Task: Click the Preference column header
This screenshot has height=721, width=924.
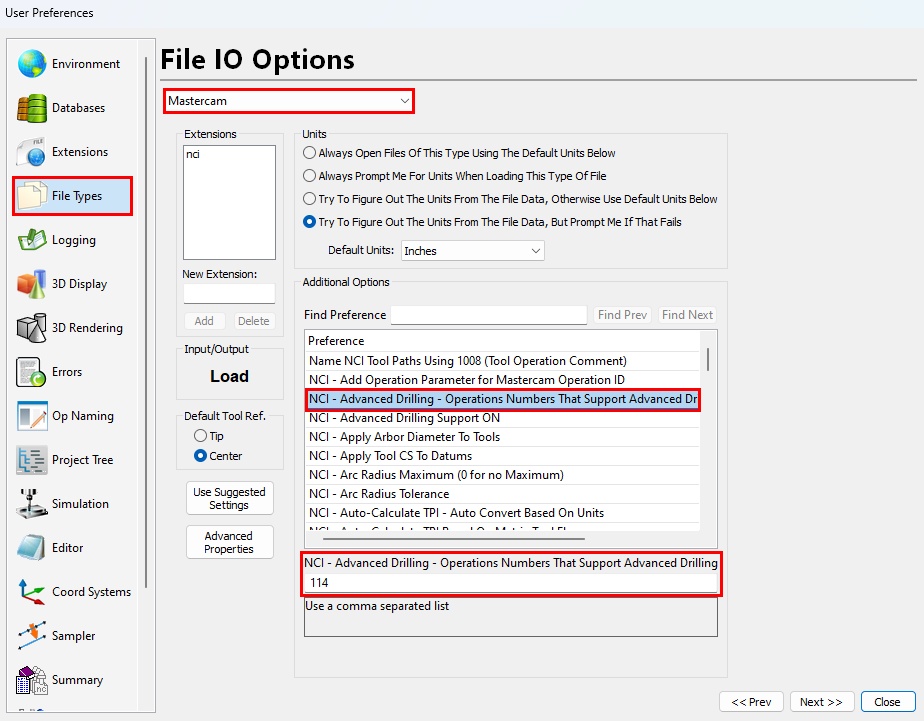Action: pyautogui.click(x=502, y=341)
